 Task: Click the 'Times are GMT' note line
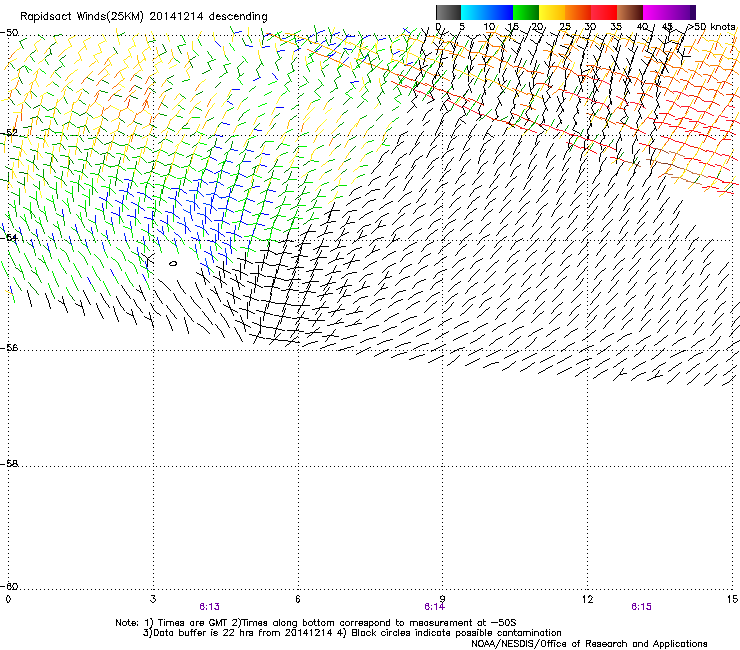315,623
